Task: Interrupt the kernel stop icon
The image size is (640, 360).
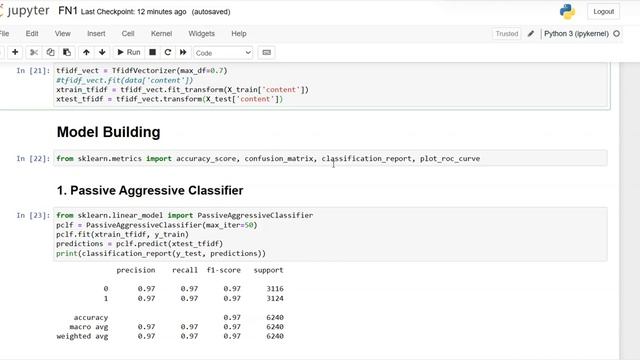Action: (152, 52)
